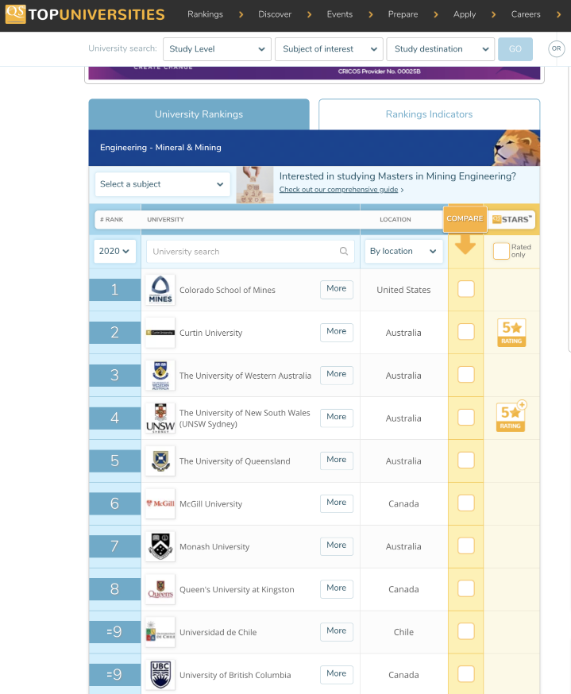Click More for The University of Queensland

336,460
